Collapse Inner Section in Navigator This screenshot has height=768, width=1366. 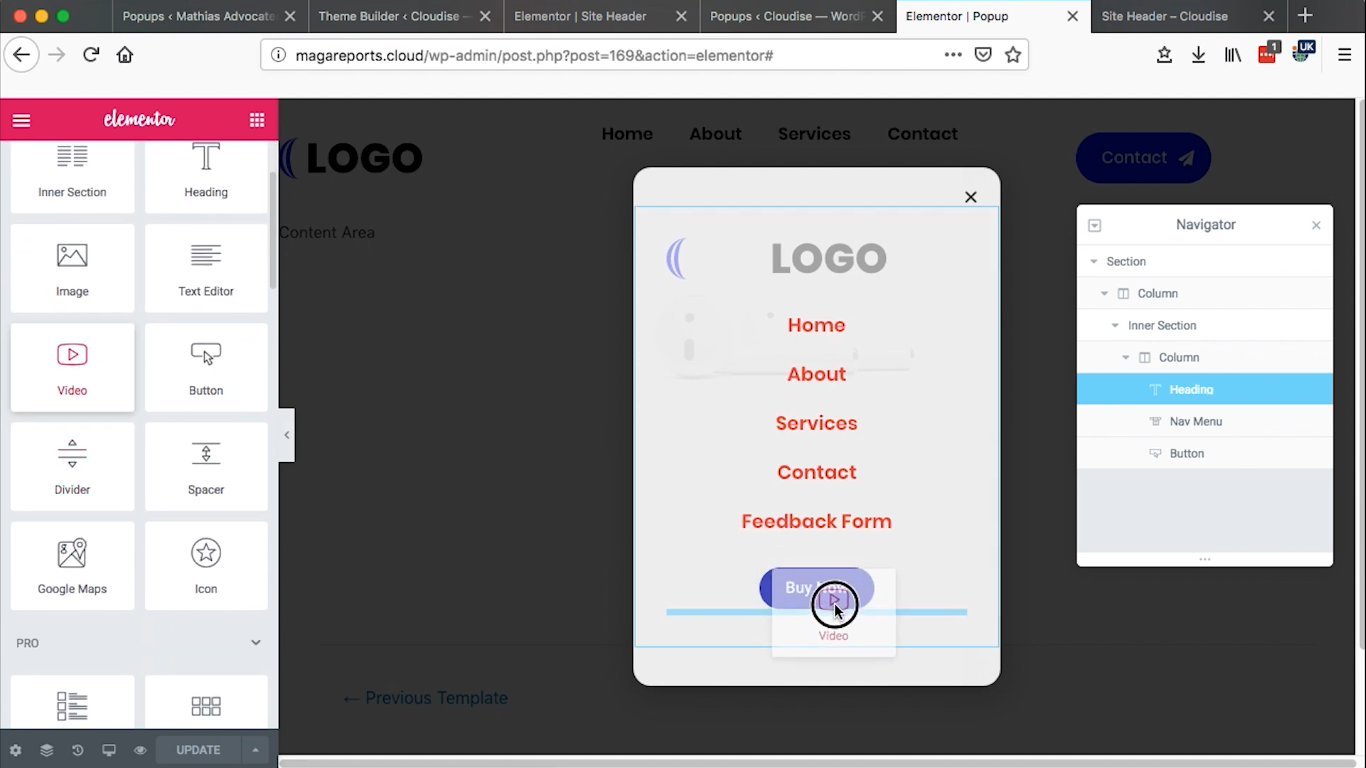click(x=1115, y=325)
